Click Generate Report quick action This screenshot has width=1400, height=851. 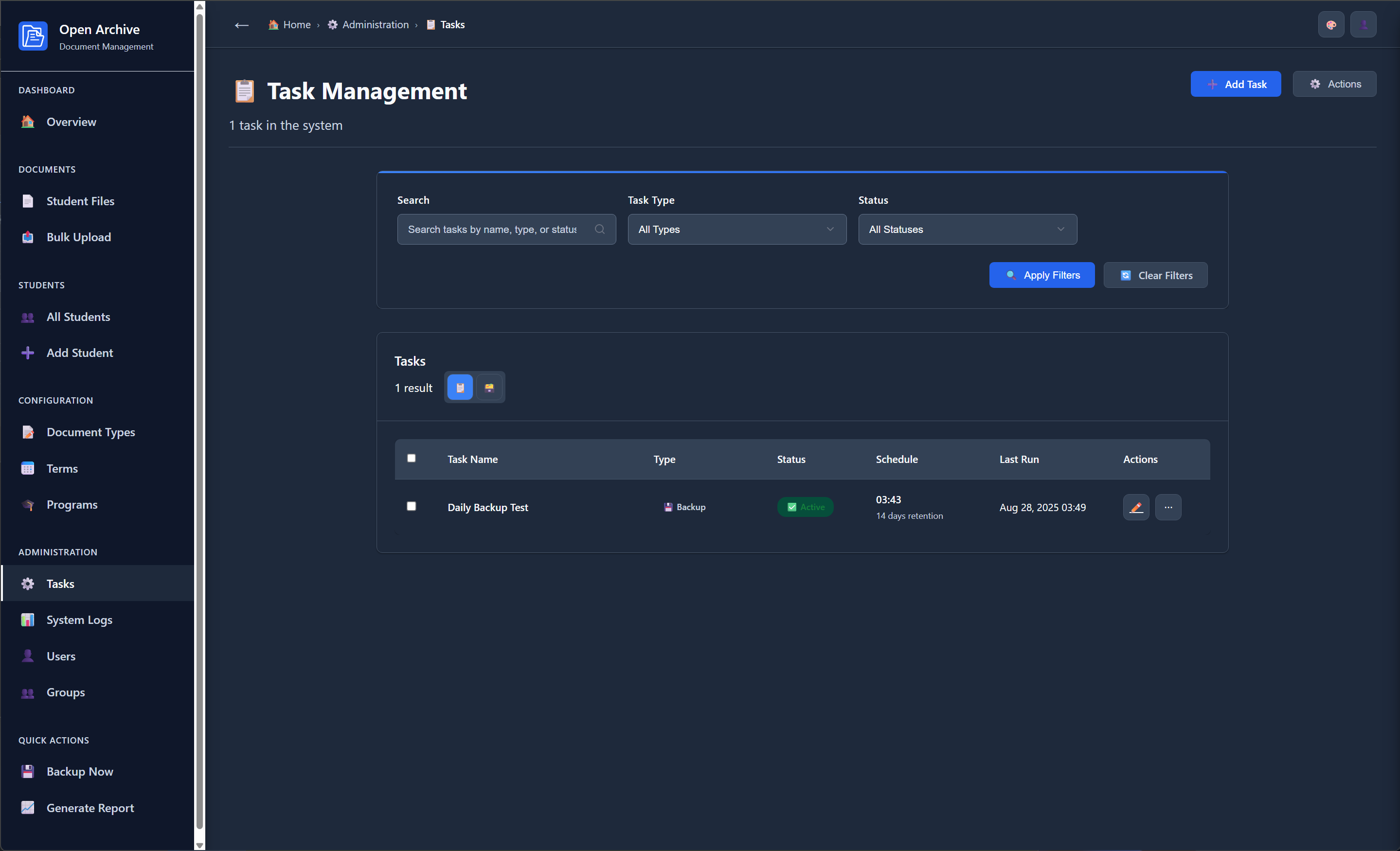(x=98, y=808)
